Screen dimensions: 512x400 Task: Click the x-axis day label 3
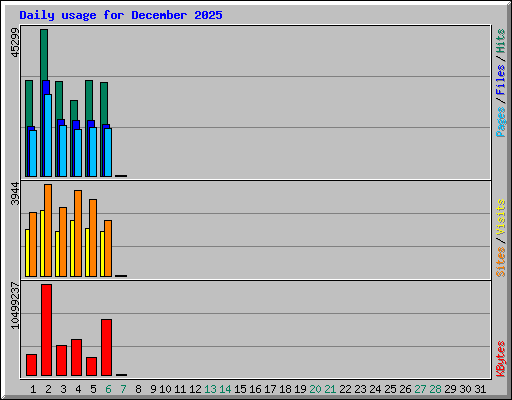tap(63, 389)
